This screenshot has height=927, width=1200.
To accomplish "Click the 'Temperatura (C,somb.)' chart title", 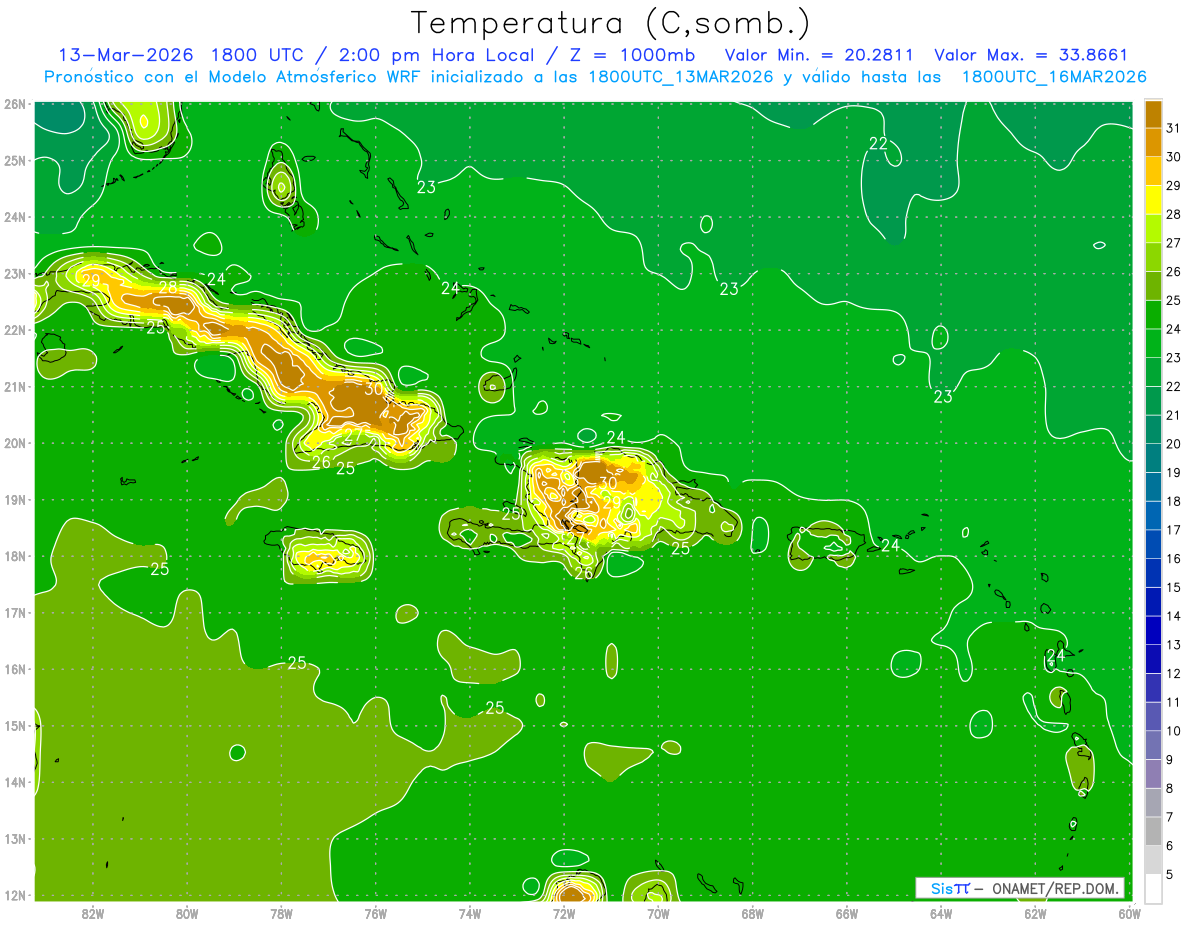I will pos(610,23).
